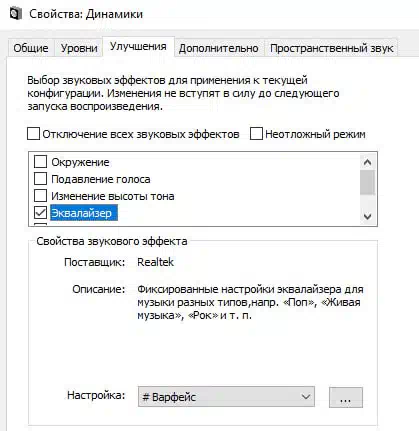Open the Дополнительно tab

point(219,48)
